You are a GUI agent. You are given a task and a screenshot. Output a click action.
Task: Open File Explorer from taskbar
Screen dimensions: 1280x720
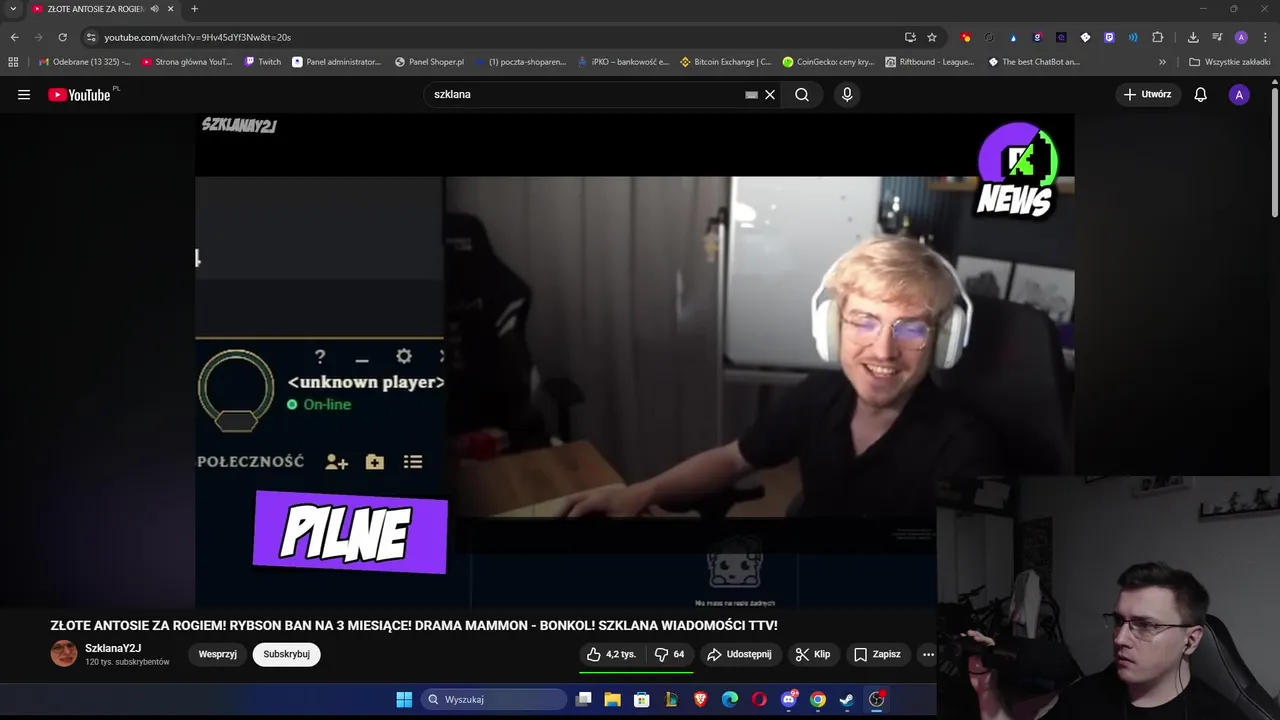tap(613, 699)
